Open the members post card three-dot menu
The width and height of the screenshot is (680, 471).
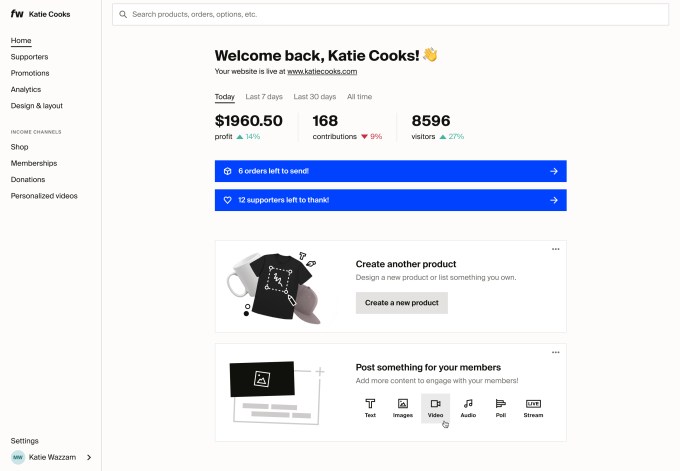(x=556, y=352)
